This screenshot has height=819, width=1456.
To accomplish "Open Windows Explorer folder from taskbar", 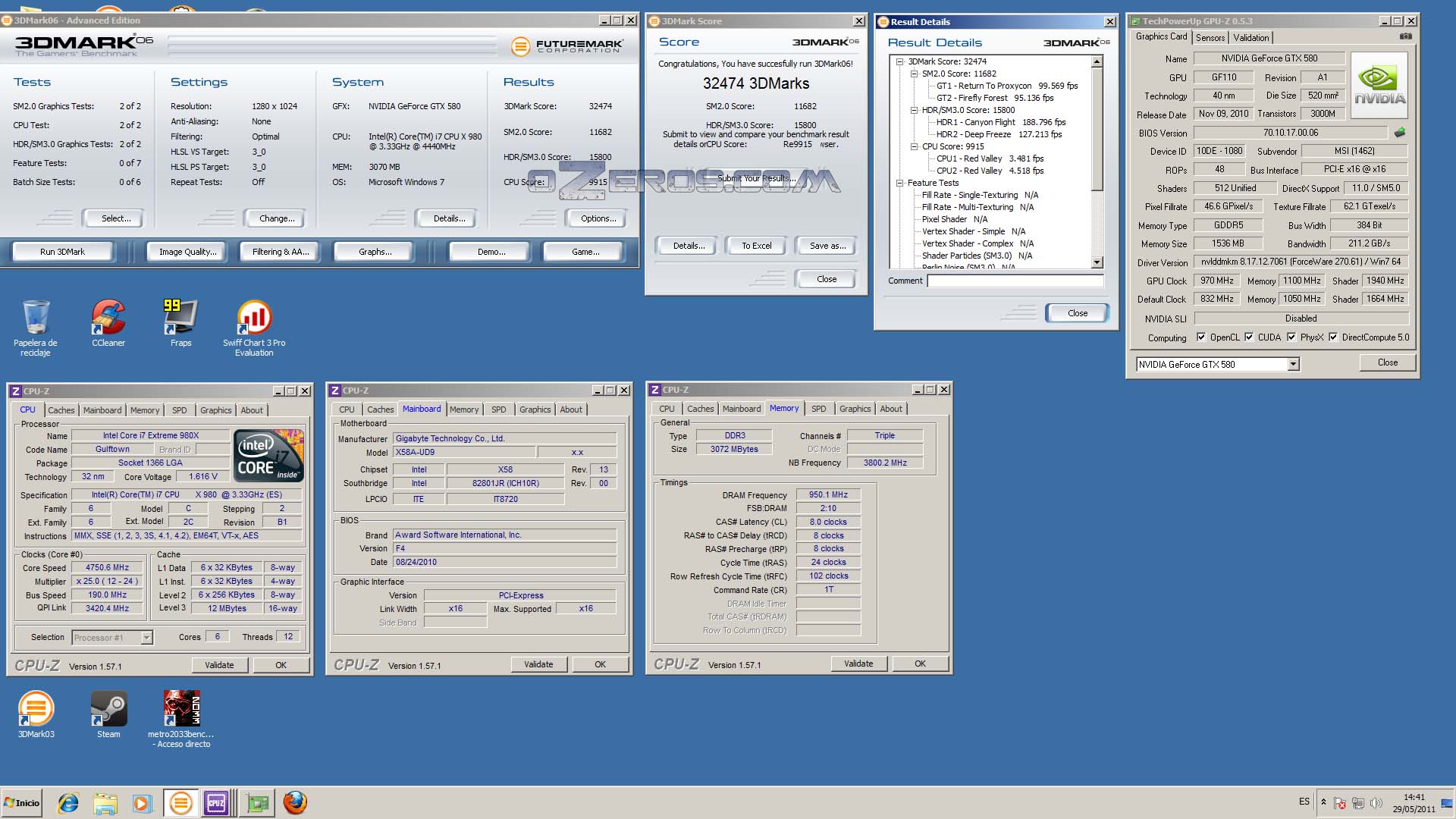I will click(105, 803).
